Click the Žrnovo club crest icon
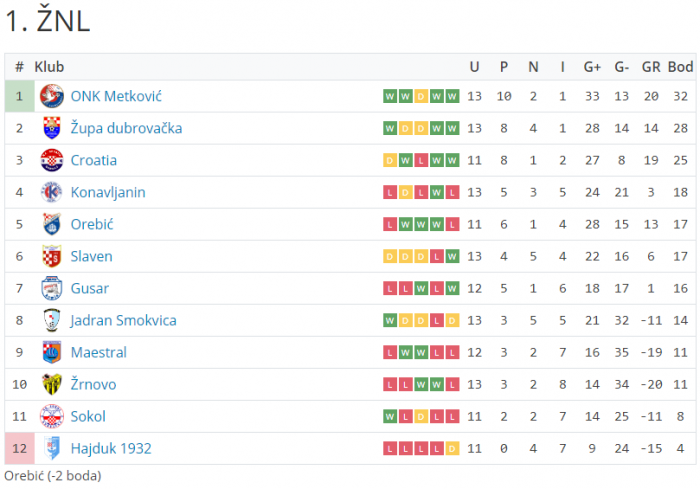 51,384
